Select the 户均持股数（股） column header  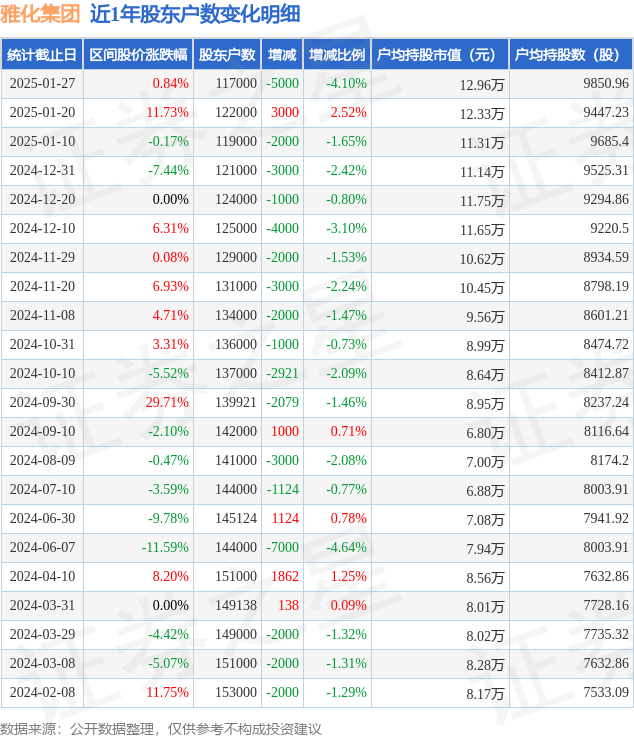tap(571, 55)
